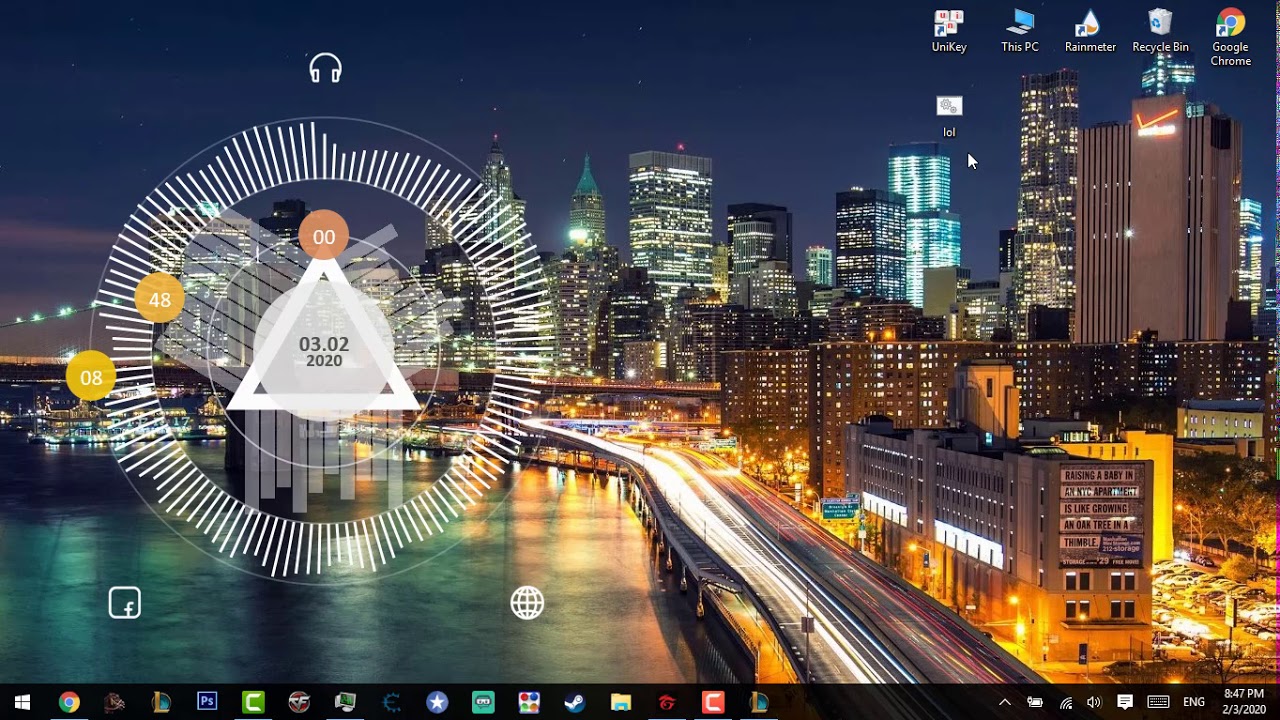Open Photoshop from the taskbar
The height and width of the screenshot is (720, 1280).
pyautogui.click(x=207, y=702)
